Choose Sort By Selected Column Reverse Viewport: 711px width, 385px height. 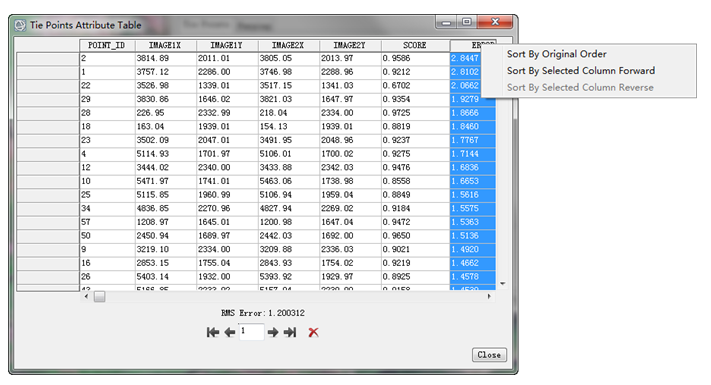tap(580, 88)
